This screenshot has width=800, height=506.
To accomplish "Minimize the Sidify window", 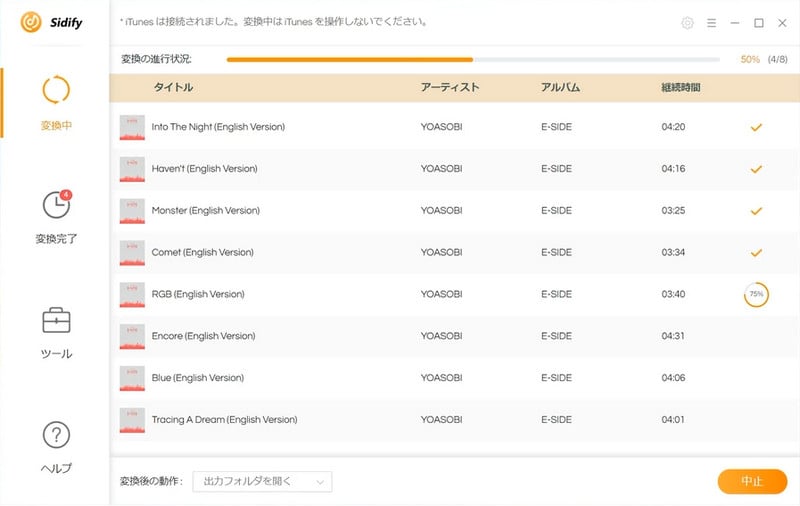I will click(735, 23).
